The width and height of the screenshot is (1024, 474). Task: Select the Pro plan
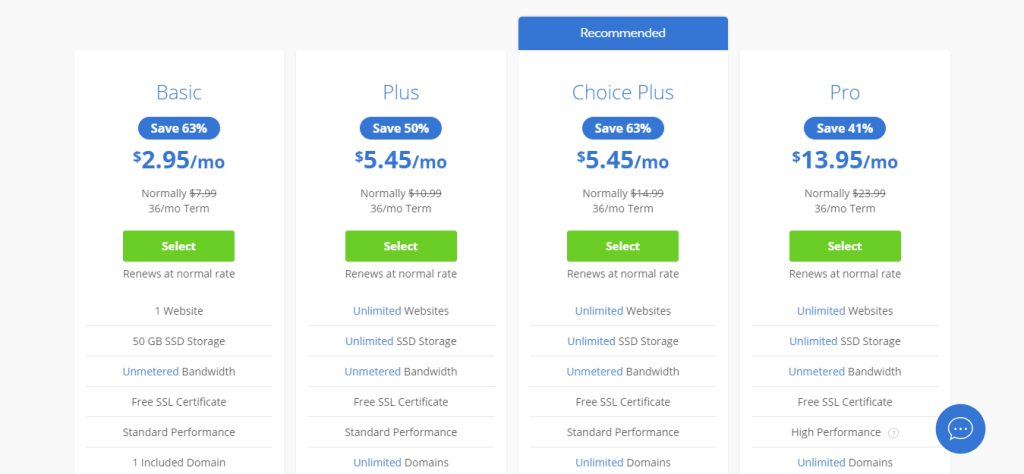[x=844, y=246]
